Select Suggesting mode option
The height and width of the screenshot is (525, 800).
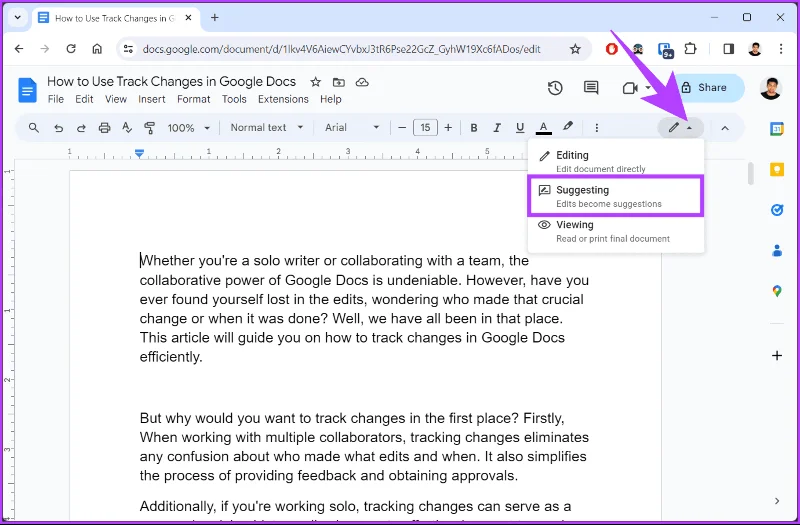pyautogui.click(x=616, y=196)
